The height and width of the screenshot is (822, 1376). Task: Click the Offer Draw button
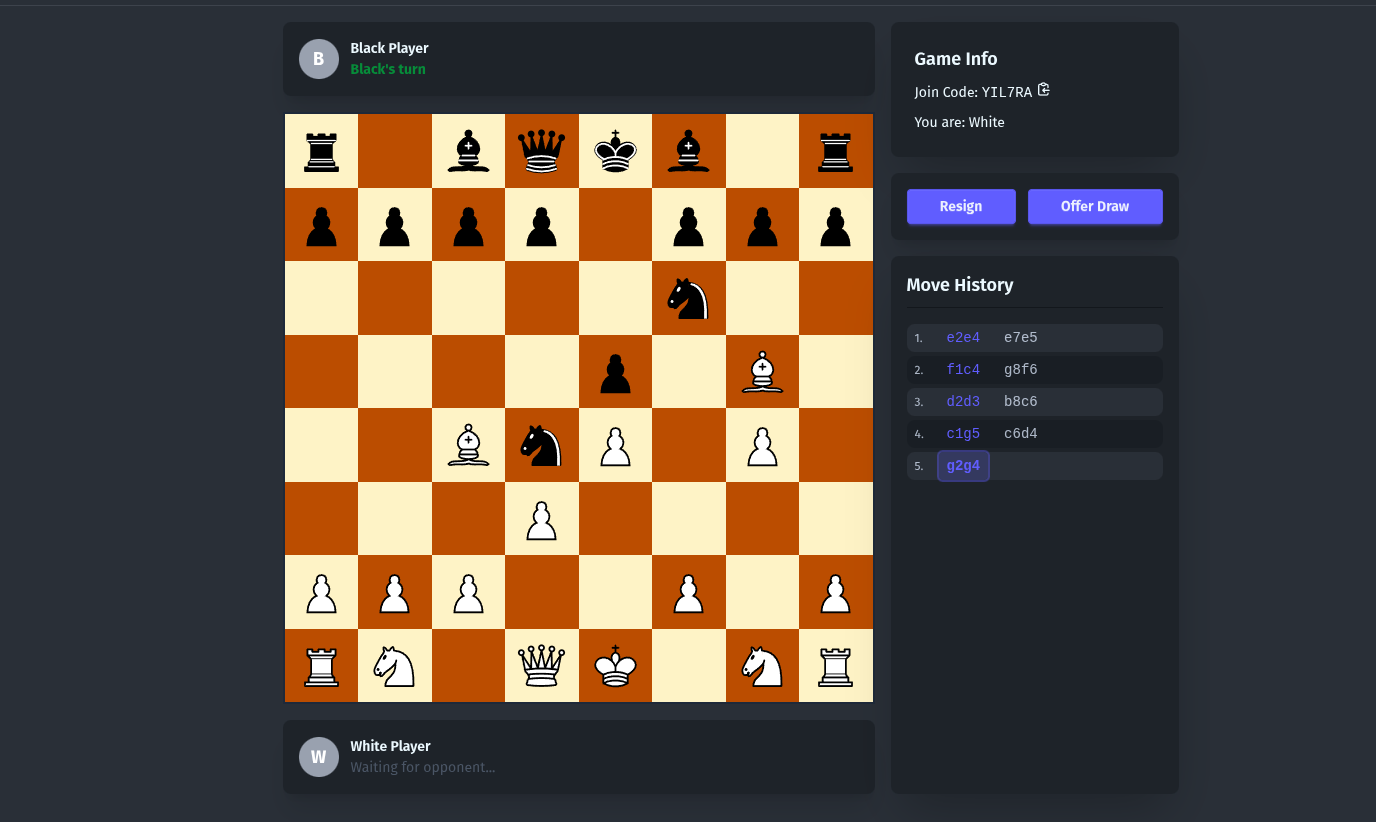[1095, 206]
